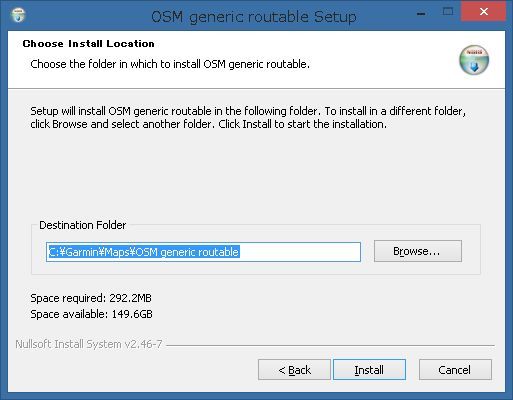Close the setup window with the red X
Viewport: 513px width, 400px height.
(x=483, y=12)
